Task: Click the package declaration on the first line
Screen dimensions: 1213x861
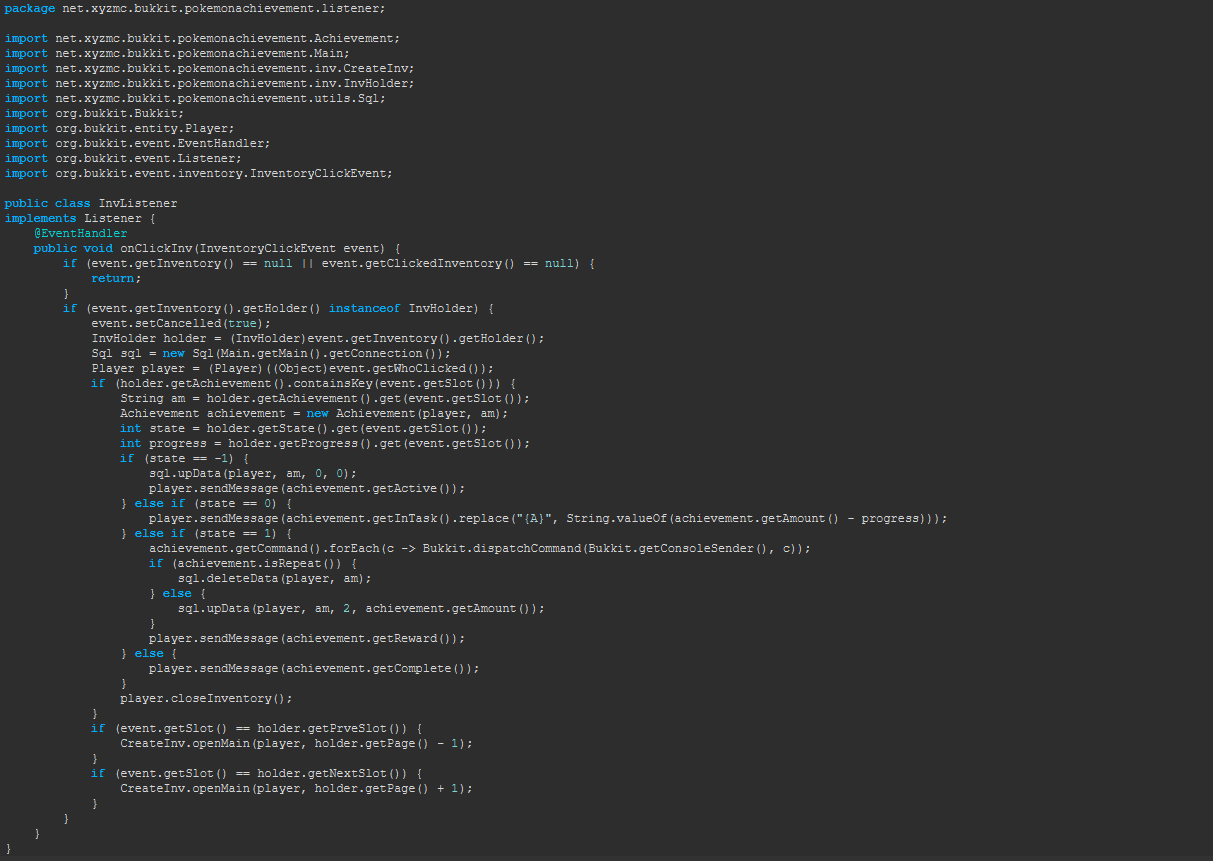Action: 195,8
